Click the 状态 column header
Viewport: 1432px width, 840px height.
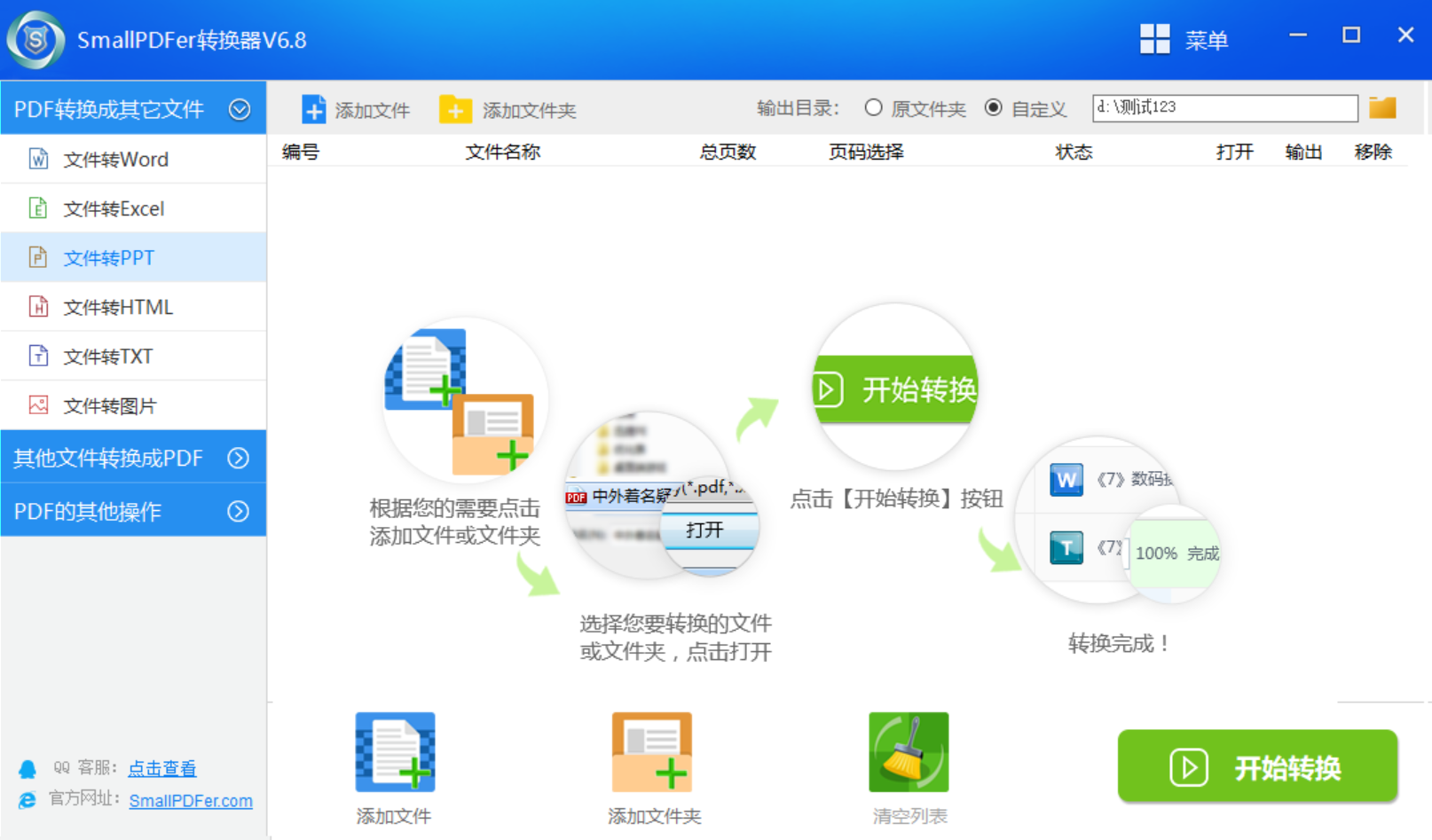click(x=1074, y=152)
